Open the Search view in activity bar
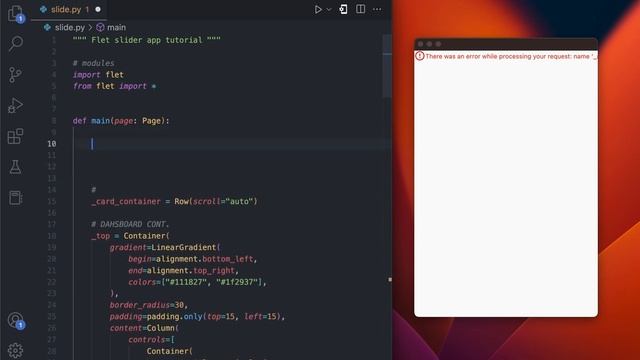 click(x=16, y=43)
